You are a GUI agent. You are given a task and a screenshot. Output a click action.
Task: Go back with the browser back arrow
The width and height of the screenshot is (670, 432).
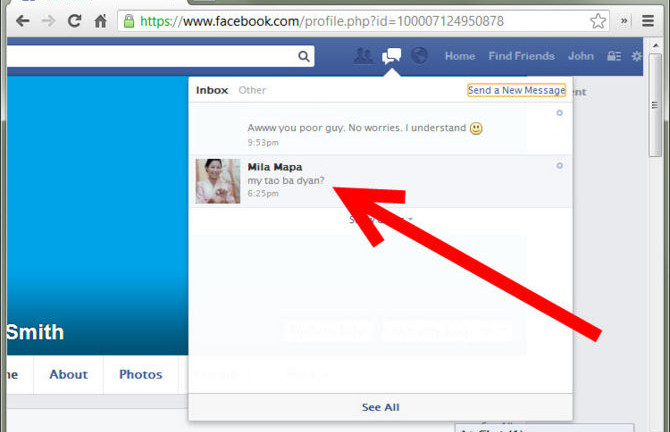(22, 21)
